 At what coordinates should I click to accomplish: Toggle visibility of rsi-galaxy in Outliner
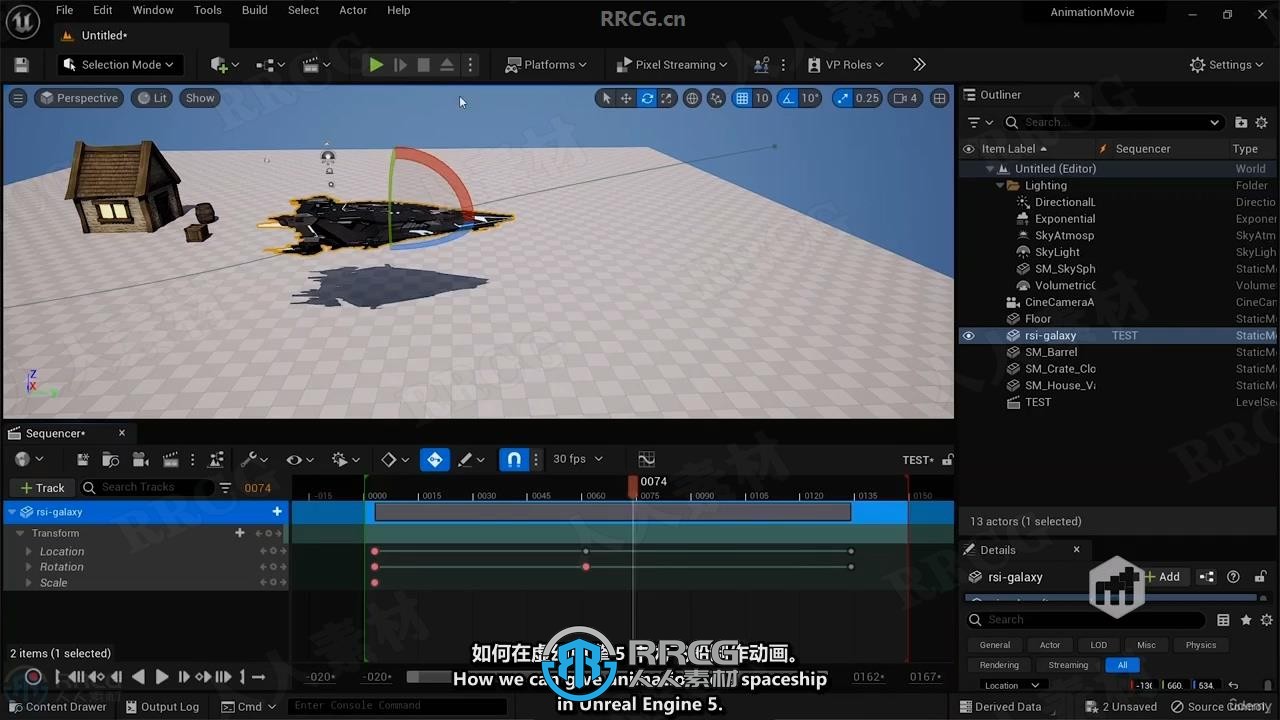coord(968,336)
